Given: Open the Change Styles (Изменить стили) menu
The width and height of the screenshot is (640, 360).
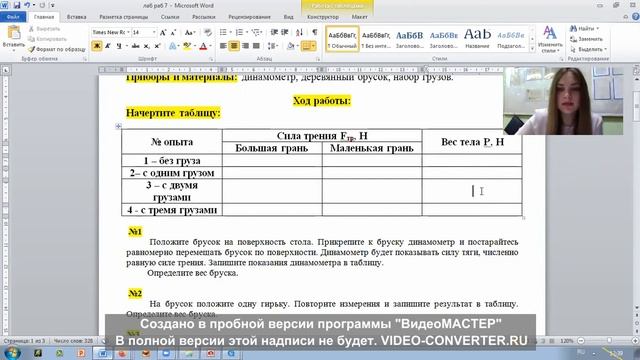Looking at the screenshot, I should [550, 39].
